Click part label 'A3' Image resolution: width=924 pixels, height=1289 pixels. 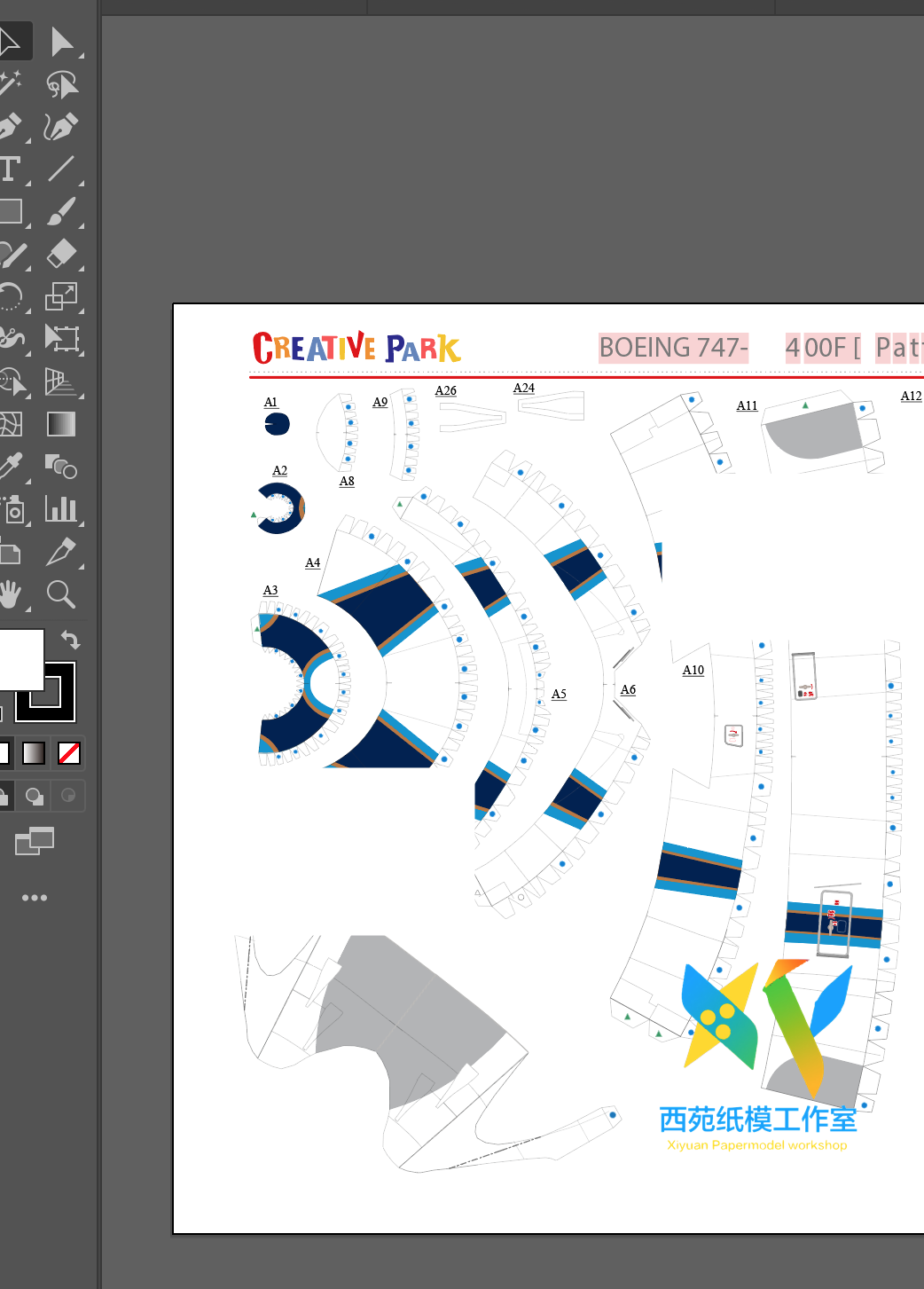(270, 590)
